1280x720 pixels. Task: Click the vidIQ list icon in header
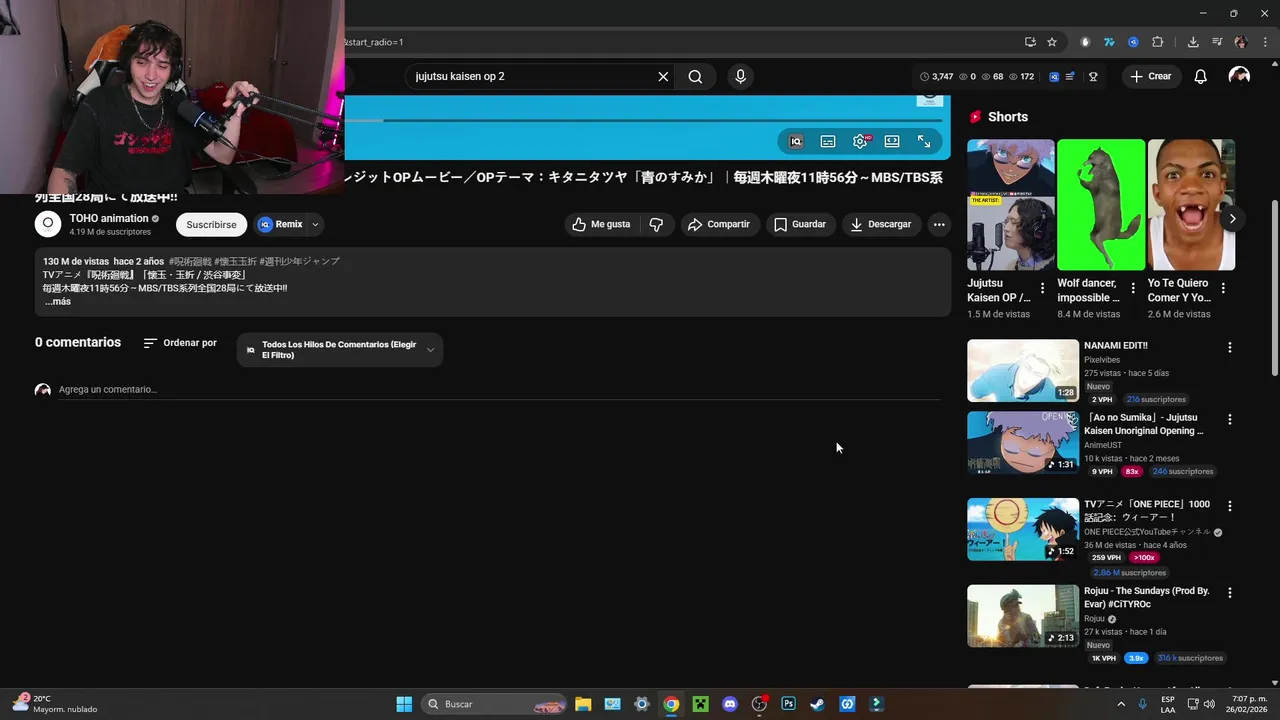pyautogui.click(x=1070, y=77)
